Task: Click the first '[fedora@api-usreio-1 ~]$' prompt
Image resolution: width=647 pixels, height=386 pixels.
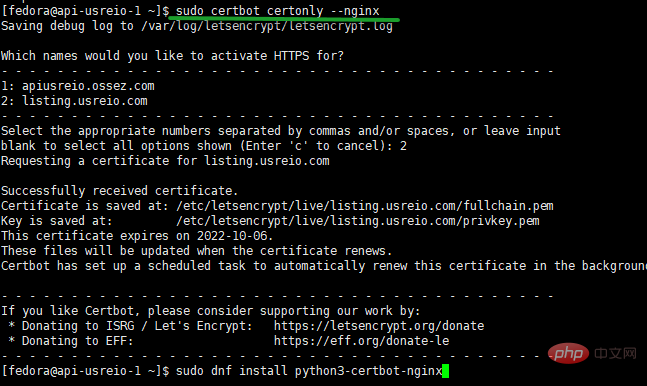Action: 85,11
